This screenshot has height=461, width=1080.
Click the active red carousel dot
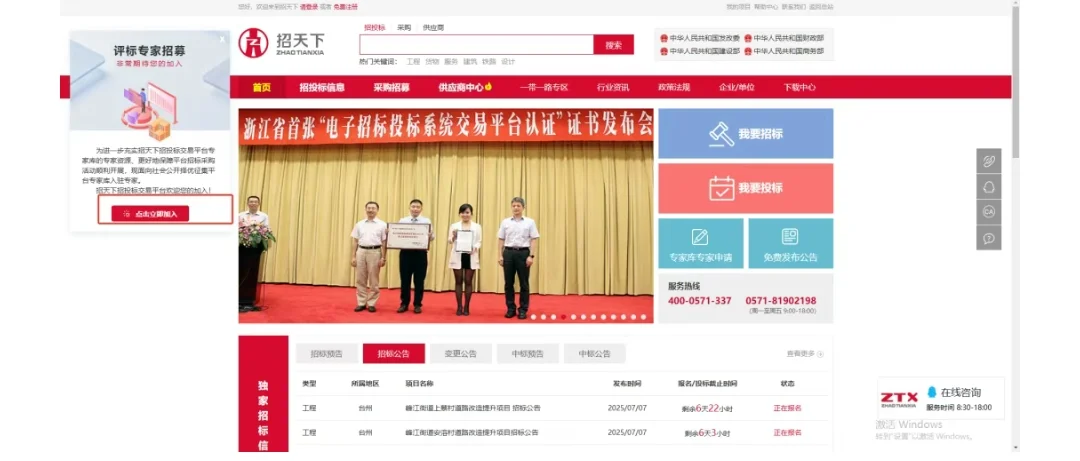(x=563, y=317)
